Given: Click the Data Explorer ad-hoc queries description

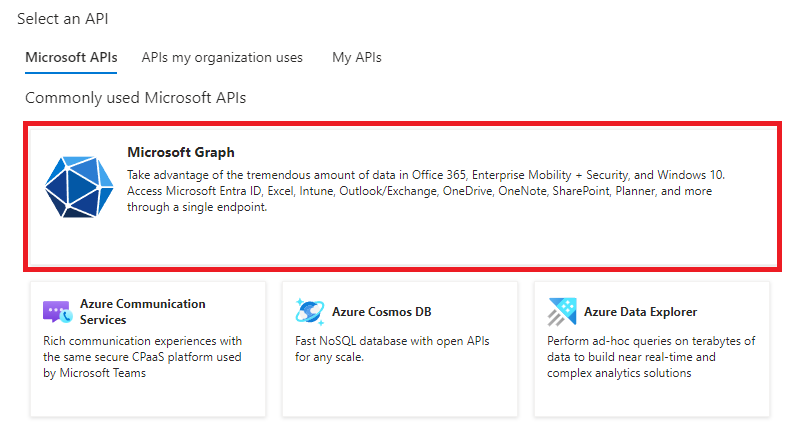Looking at the screenshot, I should tap(650, 357).
